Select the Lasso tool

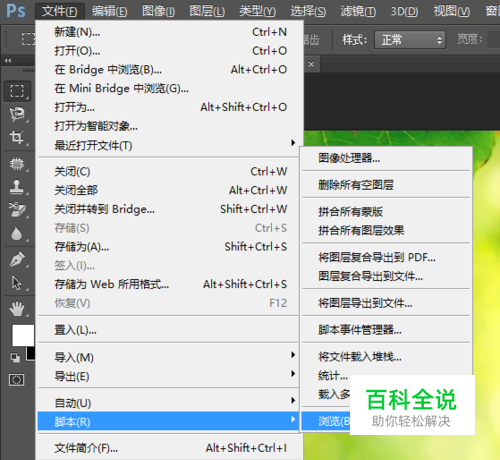[17, 114]
